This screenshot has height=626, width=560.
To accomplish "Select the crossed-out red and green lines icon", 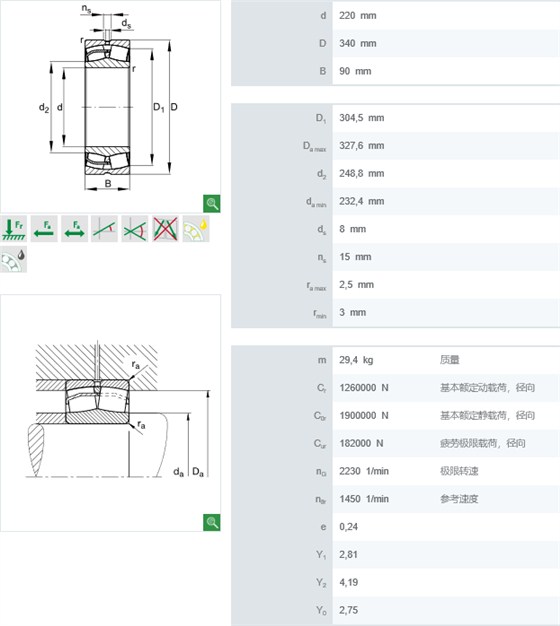I will (x=165, y=229).
